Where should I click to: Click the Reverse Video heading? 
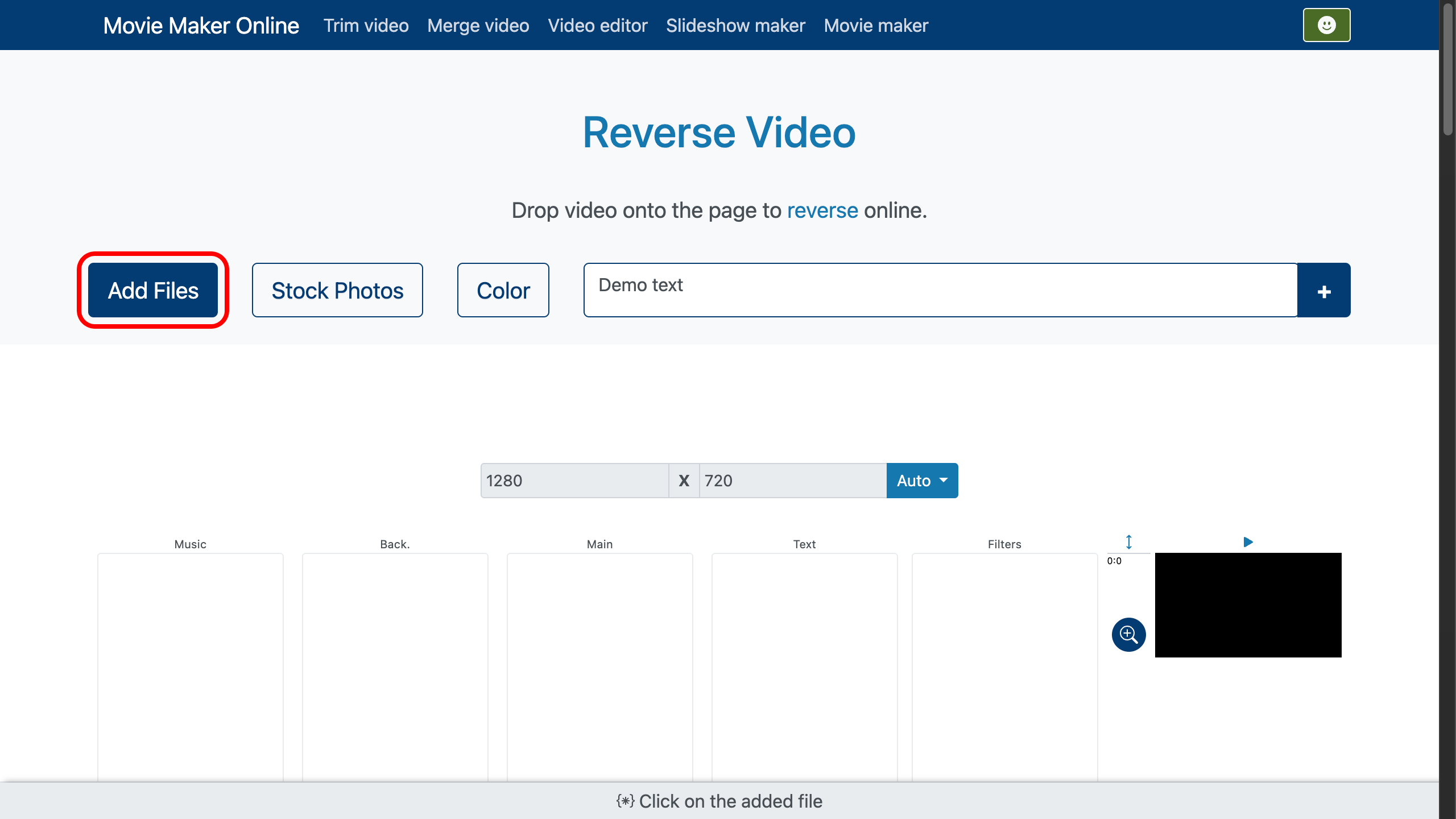pyautogui.click(x=719, y=133)
